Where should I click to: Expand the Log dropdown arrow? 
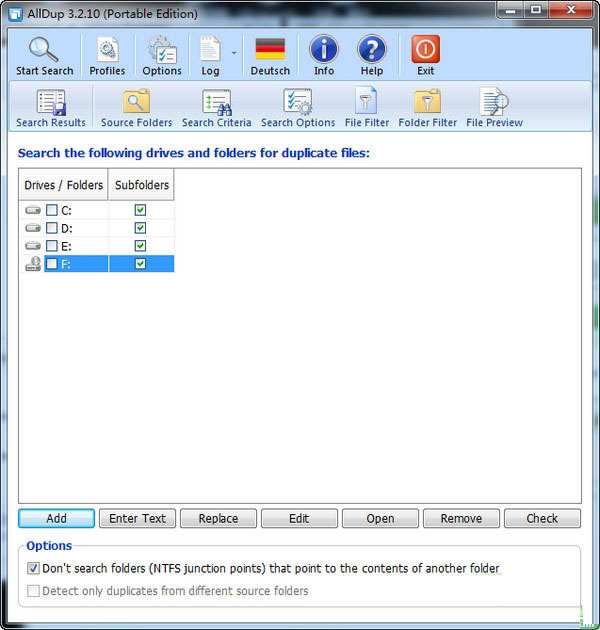click(x=234, y=52)
